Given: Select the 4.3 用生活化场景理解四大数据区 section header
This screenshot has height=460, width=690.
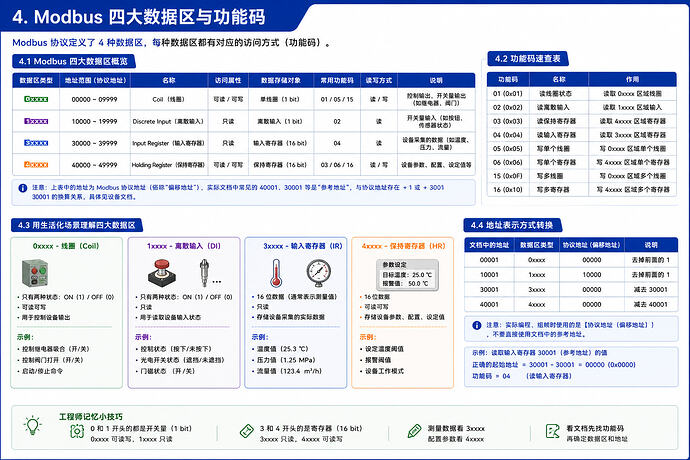Looking at the screenshot, I should pos(77,225).
